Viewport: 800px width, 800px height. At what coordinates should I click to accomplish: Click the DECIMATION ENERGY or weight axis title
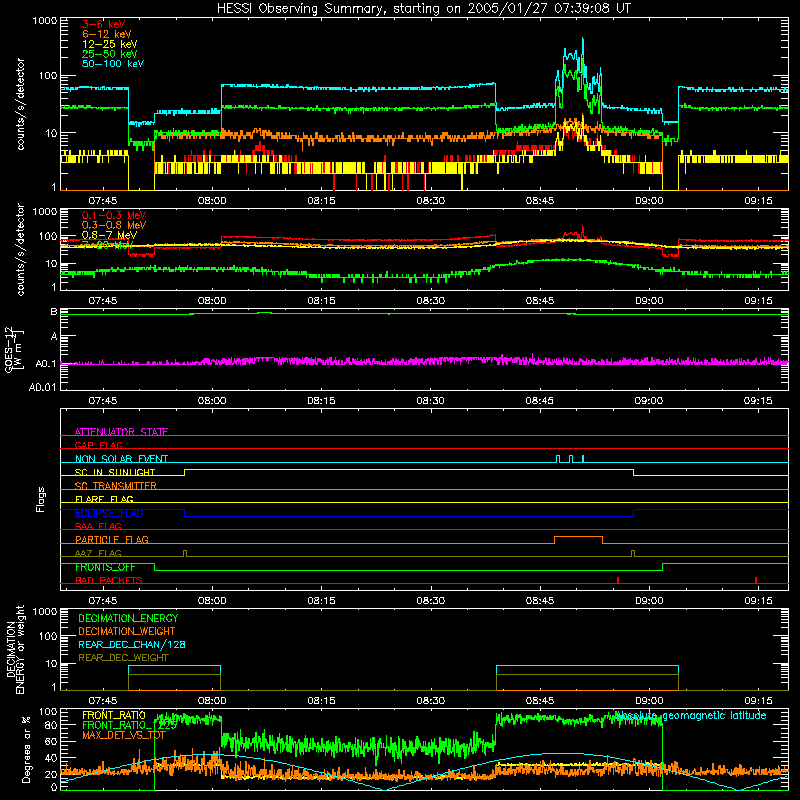pos(15,649)
